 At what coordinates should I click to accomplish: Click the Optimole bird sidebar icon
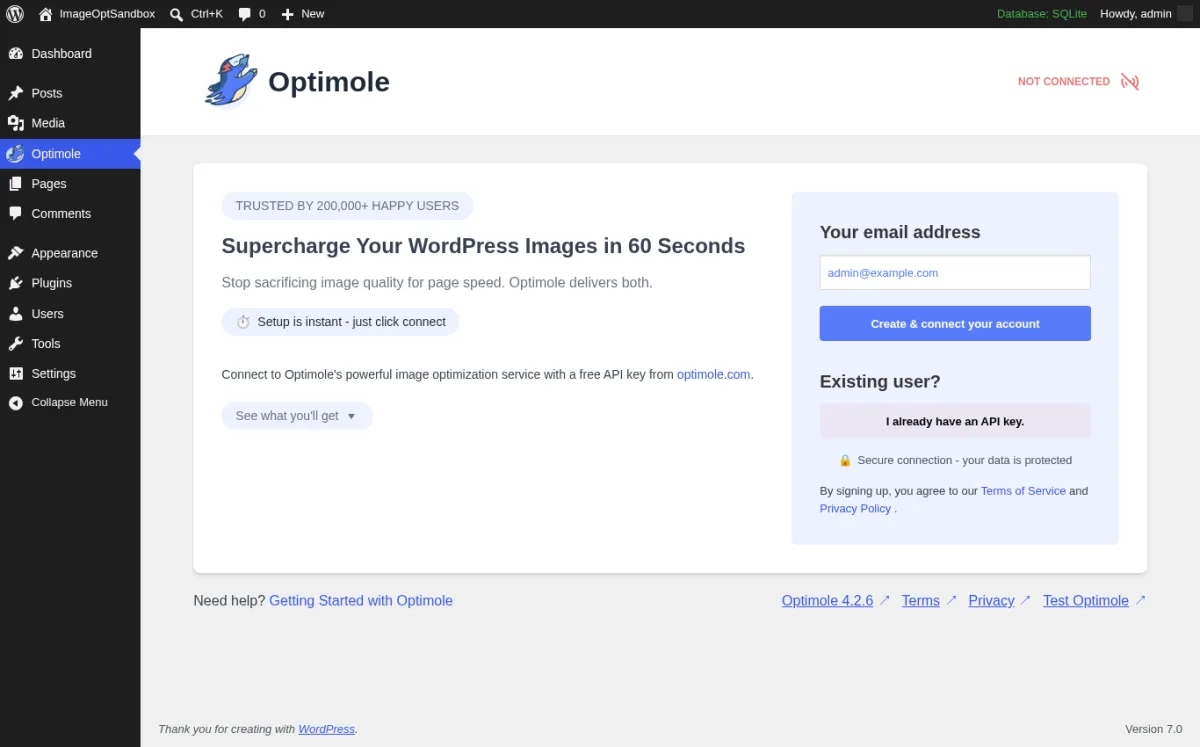click(15, 154)
